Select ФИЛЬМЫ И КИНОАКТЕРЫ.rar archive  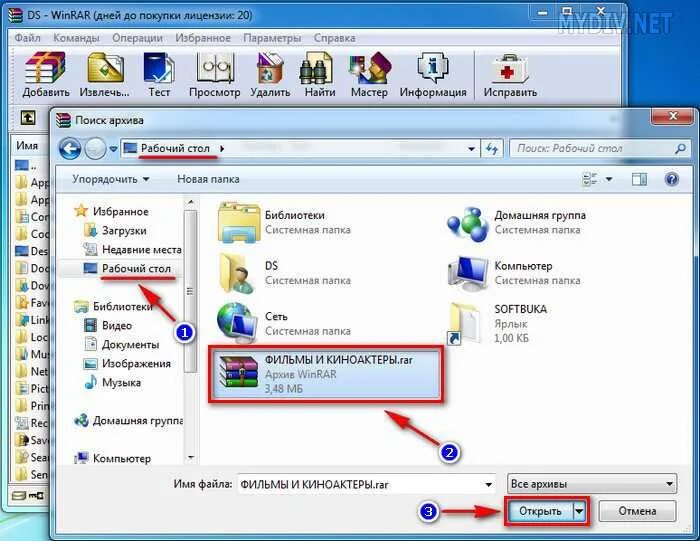(327, 374)
